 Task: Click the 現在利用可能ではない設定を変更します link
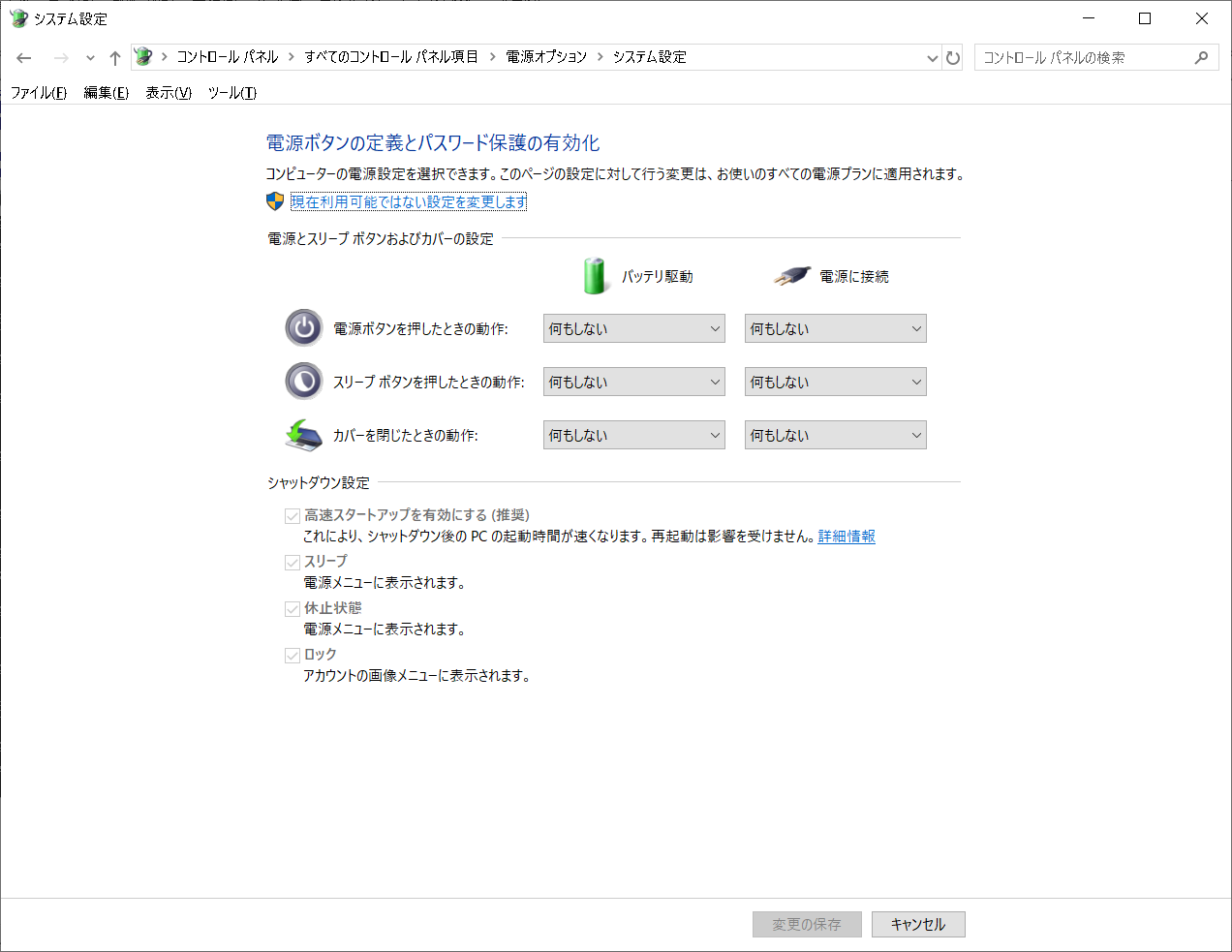407,201
